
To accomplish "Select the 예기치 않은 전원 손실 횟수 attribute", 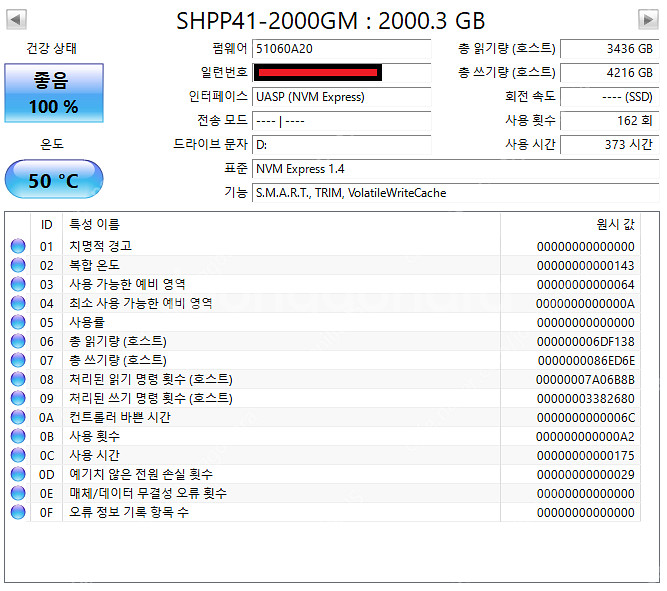I will 141,474.
